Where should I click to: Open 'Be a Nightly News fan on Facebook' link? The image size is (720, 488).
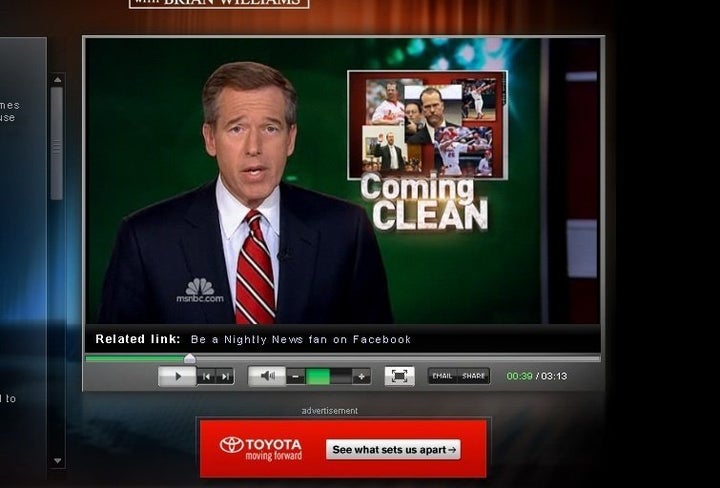pyautogui.click(x=301, y=340)
